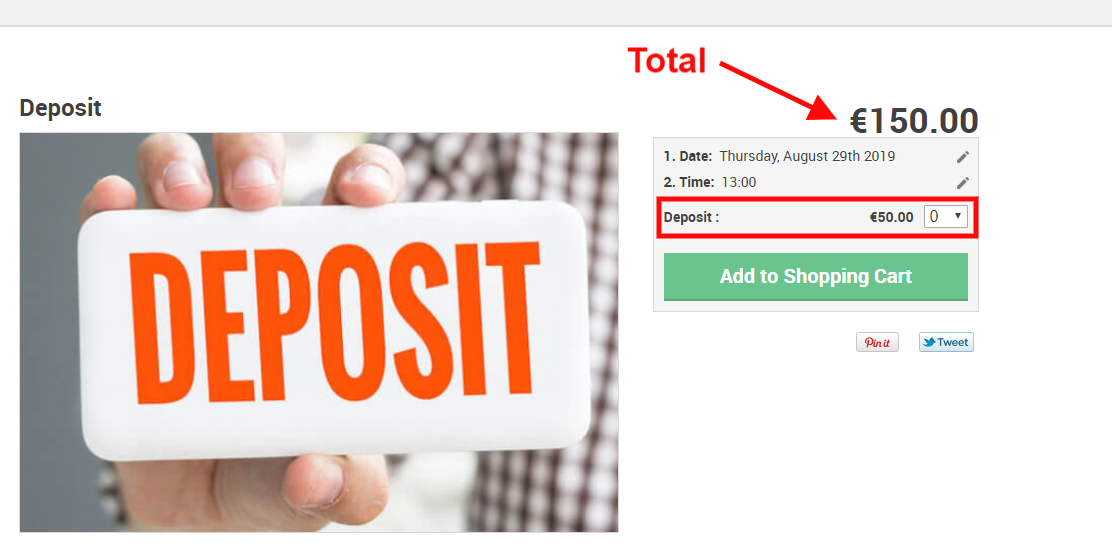Click the "Deposit :" row label

pos(691,218)
